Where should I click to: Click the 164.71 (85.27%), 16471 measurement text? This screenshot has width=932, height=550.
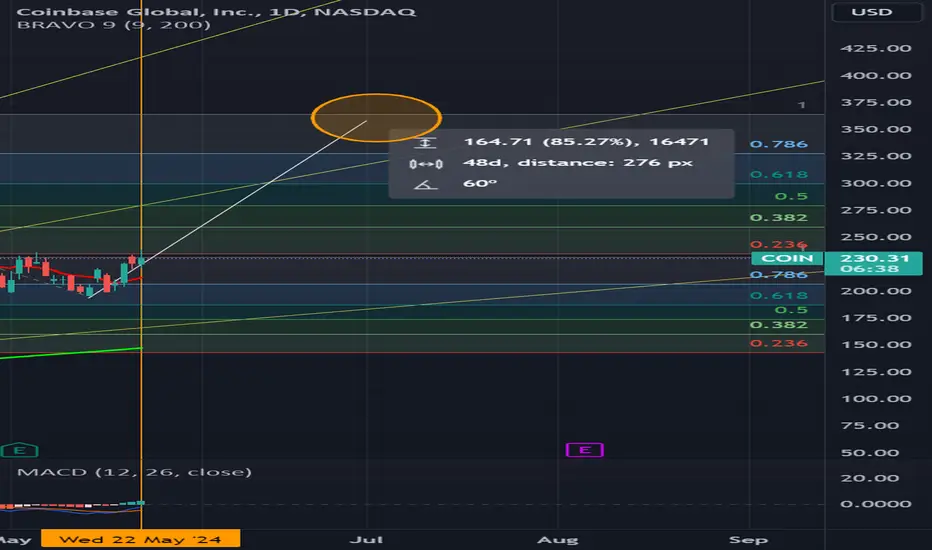[x=586, y=142]
